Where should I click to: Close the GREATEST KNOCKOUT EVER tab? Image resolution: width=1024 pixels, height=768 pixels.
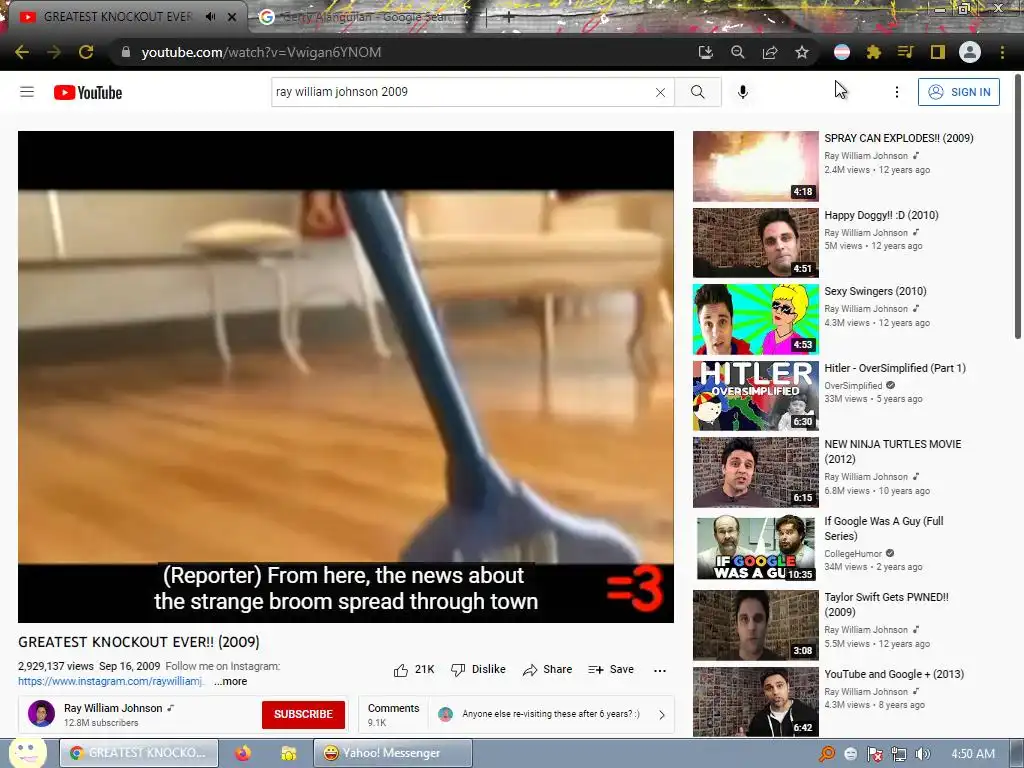tap(232, 17)
